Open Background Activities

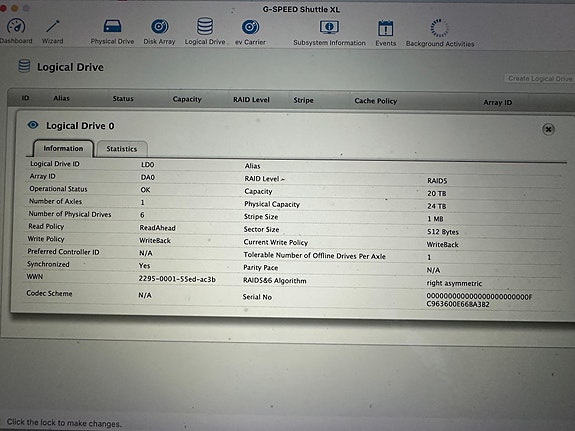[440, 33]
